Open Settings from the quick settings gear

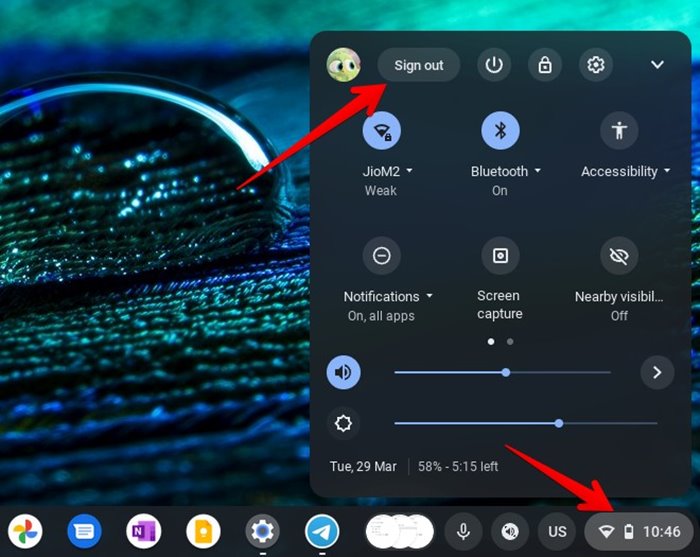click(x=596, y=65)
